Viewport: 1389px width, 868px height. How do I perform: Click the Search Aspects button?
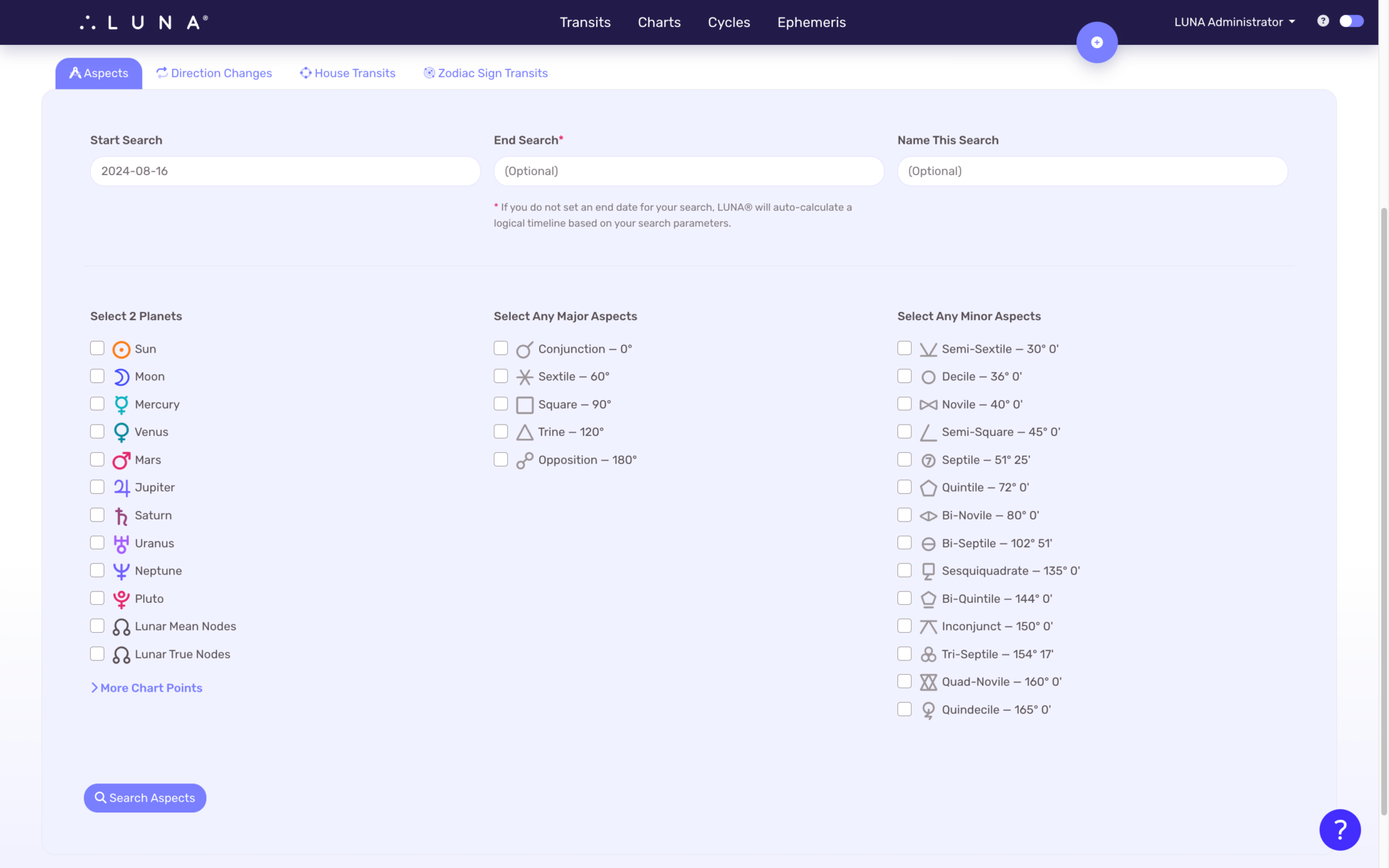[x=144, y=797]
